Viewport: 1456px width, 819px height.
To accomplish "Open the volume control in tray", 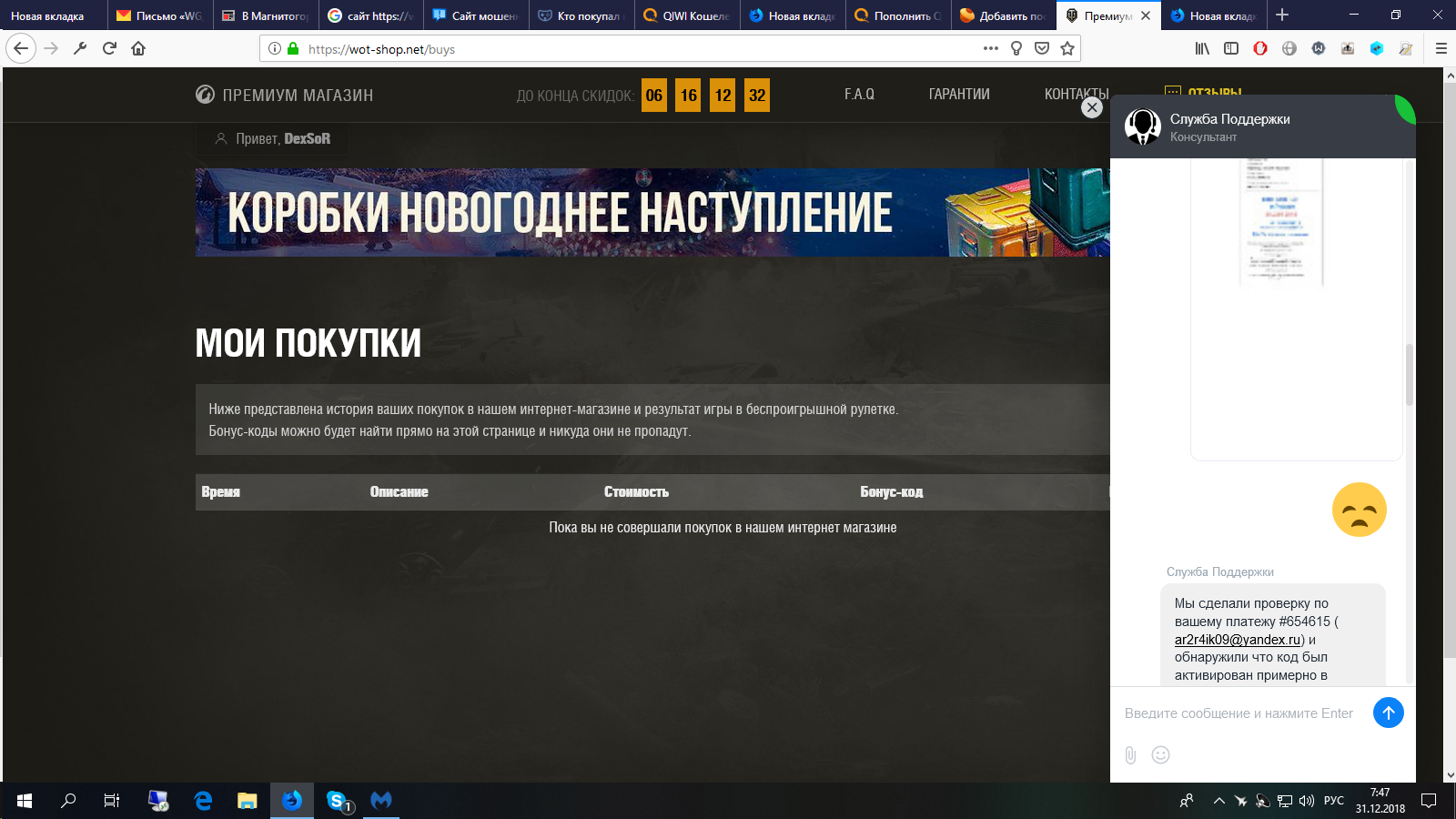I will tap(1307, 801).
